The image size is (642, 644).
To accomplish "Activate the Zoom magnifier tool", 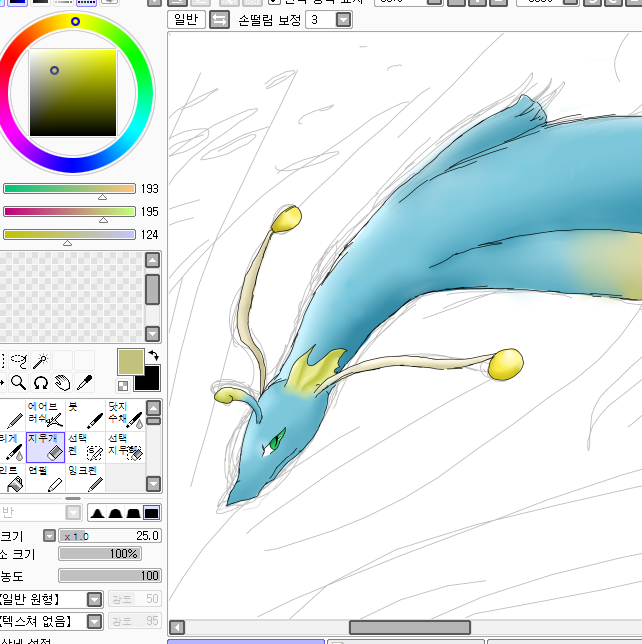I will tap(19, 383).
